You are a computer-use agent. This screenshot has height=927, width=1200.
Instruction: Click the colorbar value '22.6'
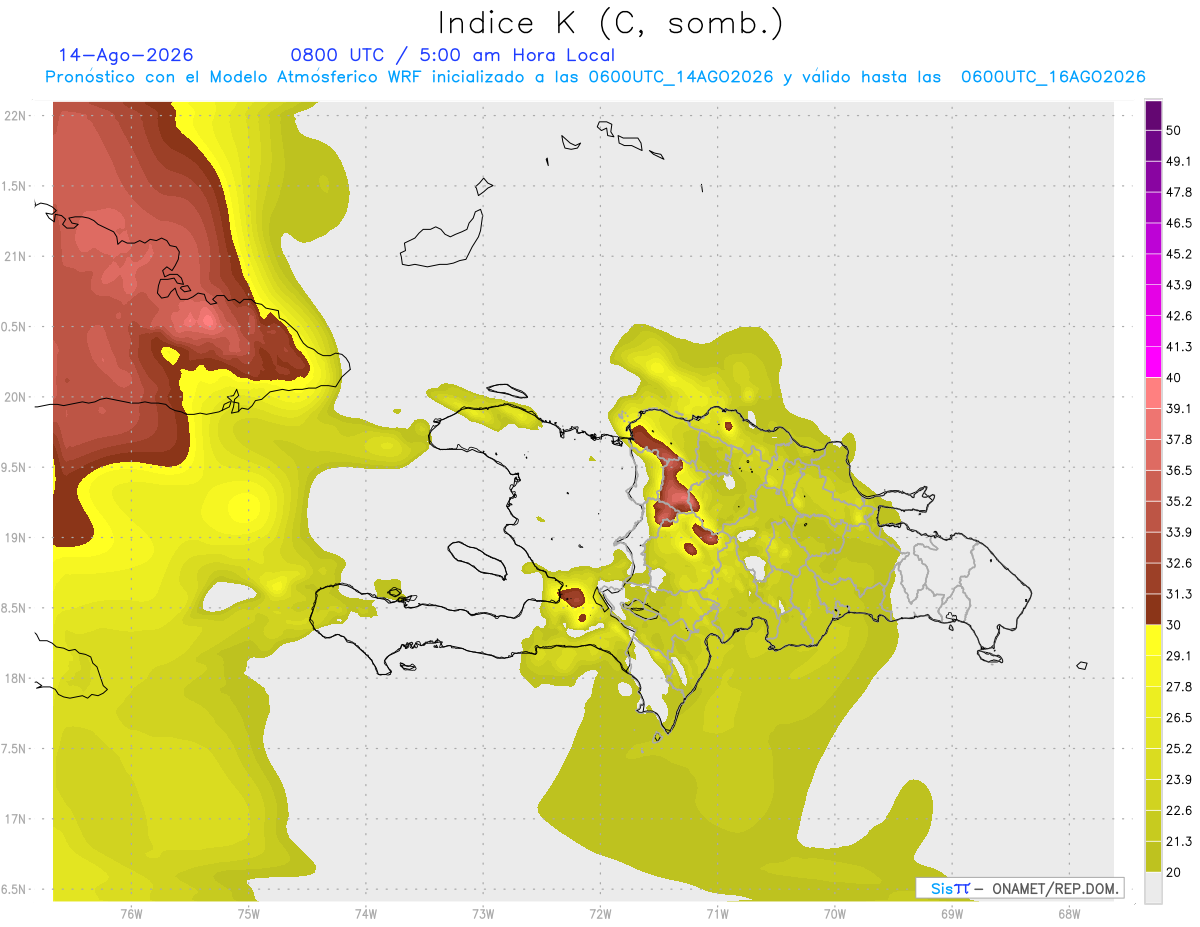tap(1179, 810)
